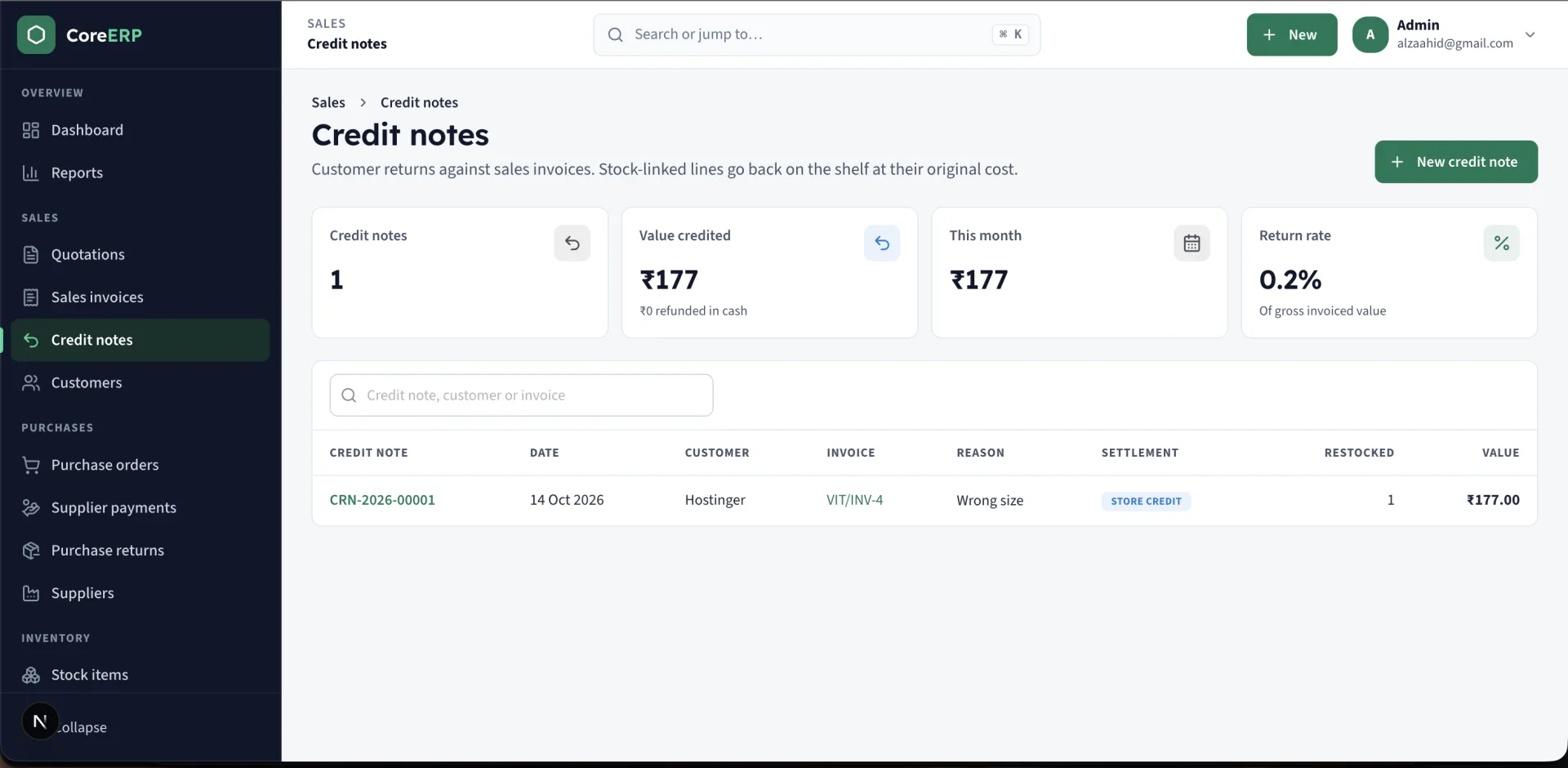Screen dimensions: 1568x768
Task: Click the Suppliers factory icon
Action: [x=31, y=593]
